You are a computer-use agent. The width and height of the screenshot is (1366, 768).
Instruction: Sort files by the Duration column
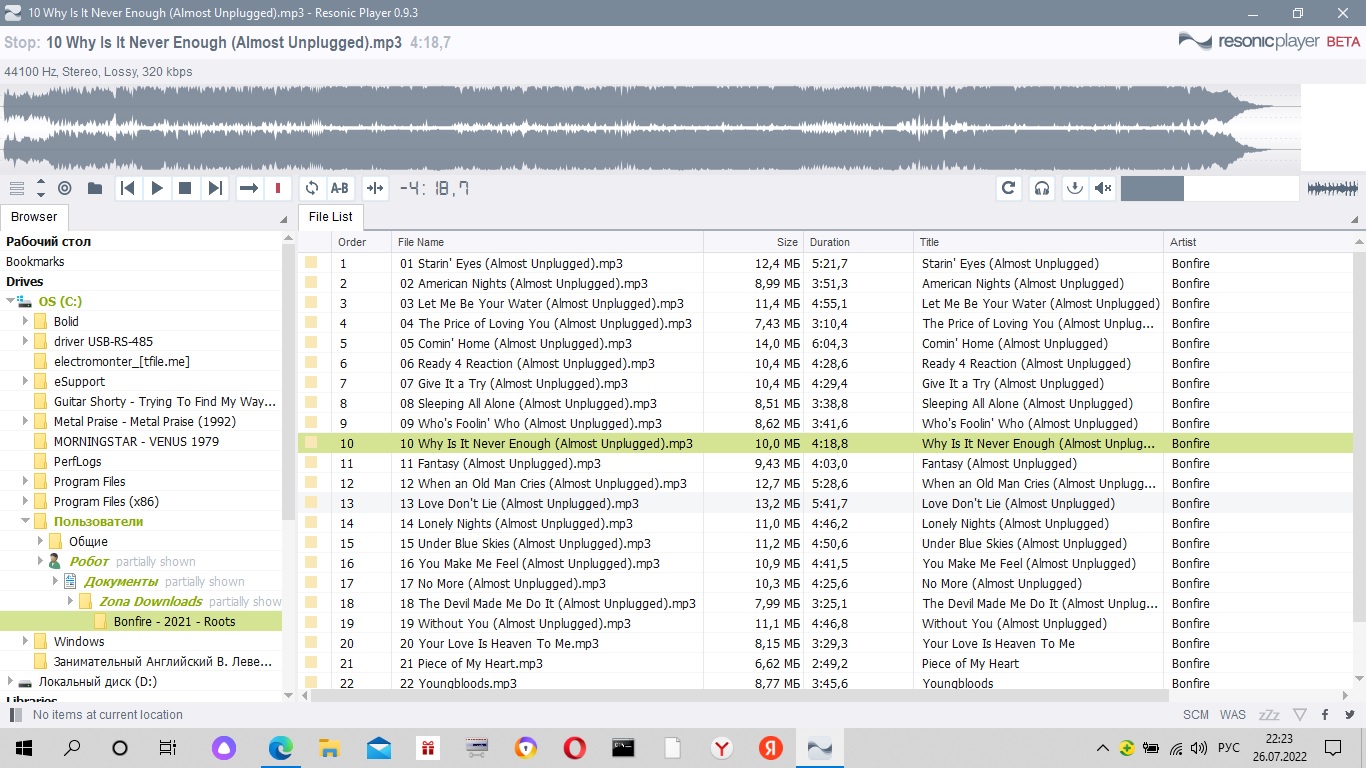(x=859, y=242)
